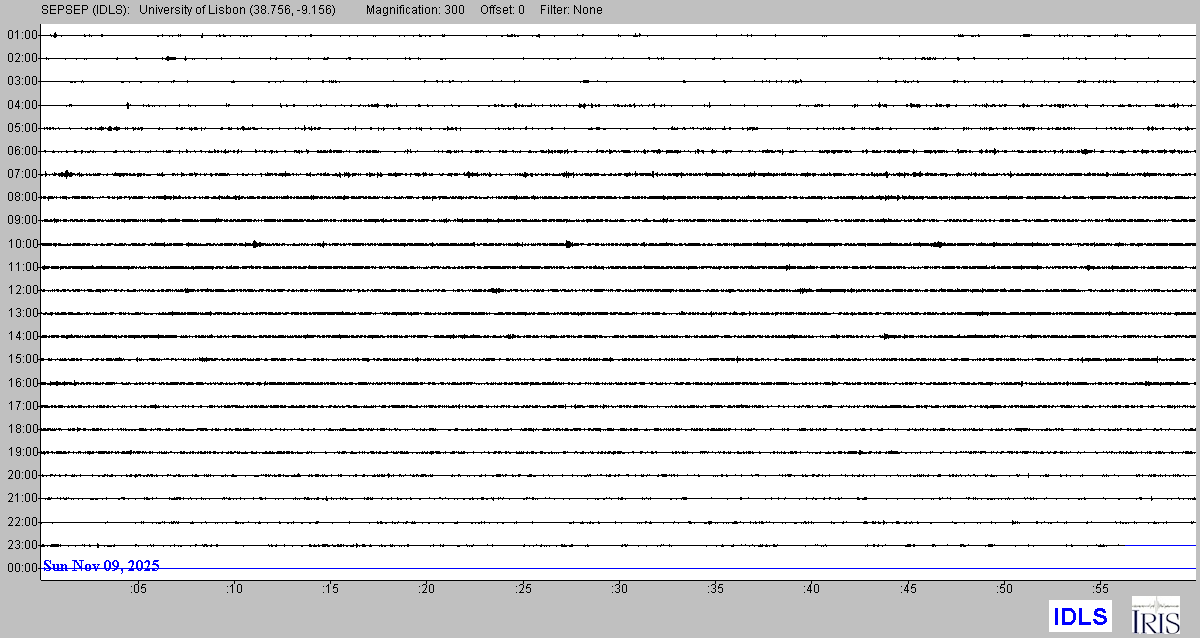Click the Sun Nov 09, 2025 date label
Viewport: 1200px width, 638px height.
[101, 566]
